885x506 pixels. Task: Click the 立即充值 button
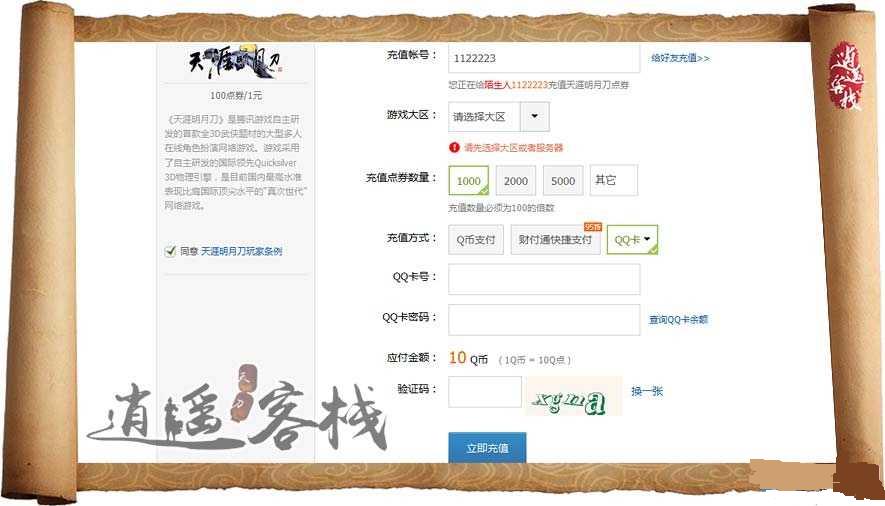click(487, 448)
